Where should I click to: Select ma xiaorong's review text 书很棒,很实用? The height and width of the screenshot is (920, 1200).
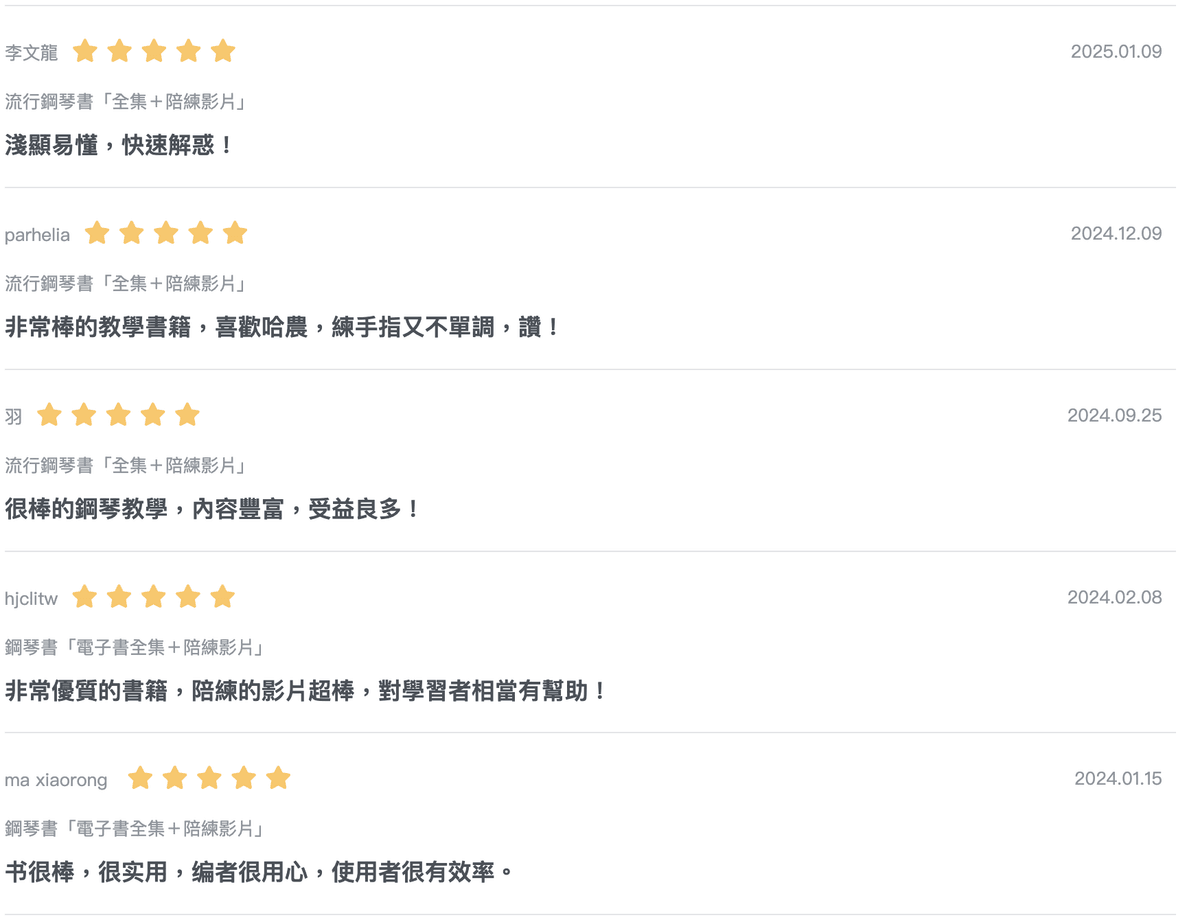click(x=259, y=873)
